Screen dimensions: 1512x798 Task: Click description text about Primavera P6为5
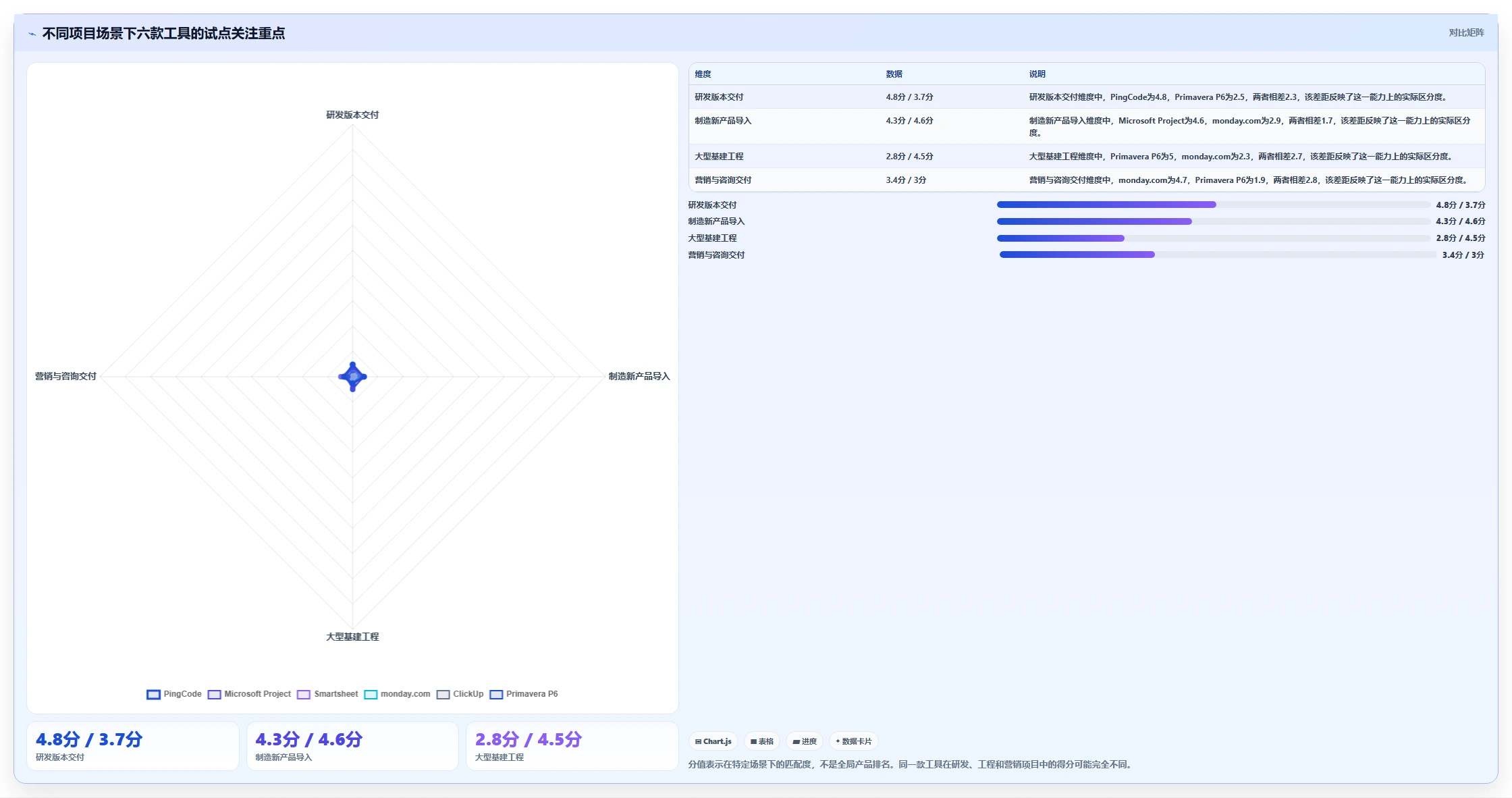(1241, 157)
